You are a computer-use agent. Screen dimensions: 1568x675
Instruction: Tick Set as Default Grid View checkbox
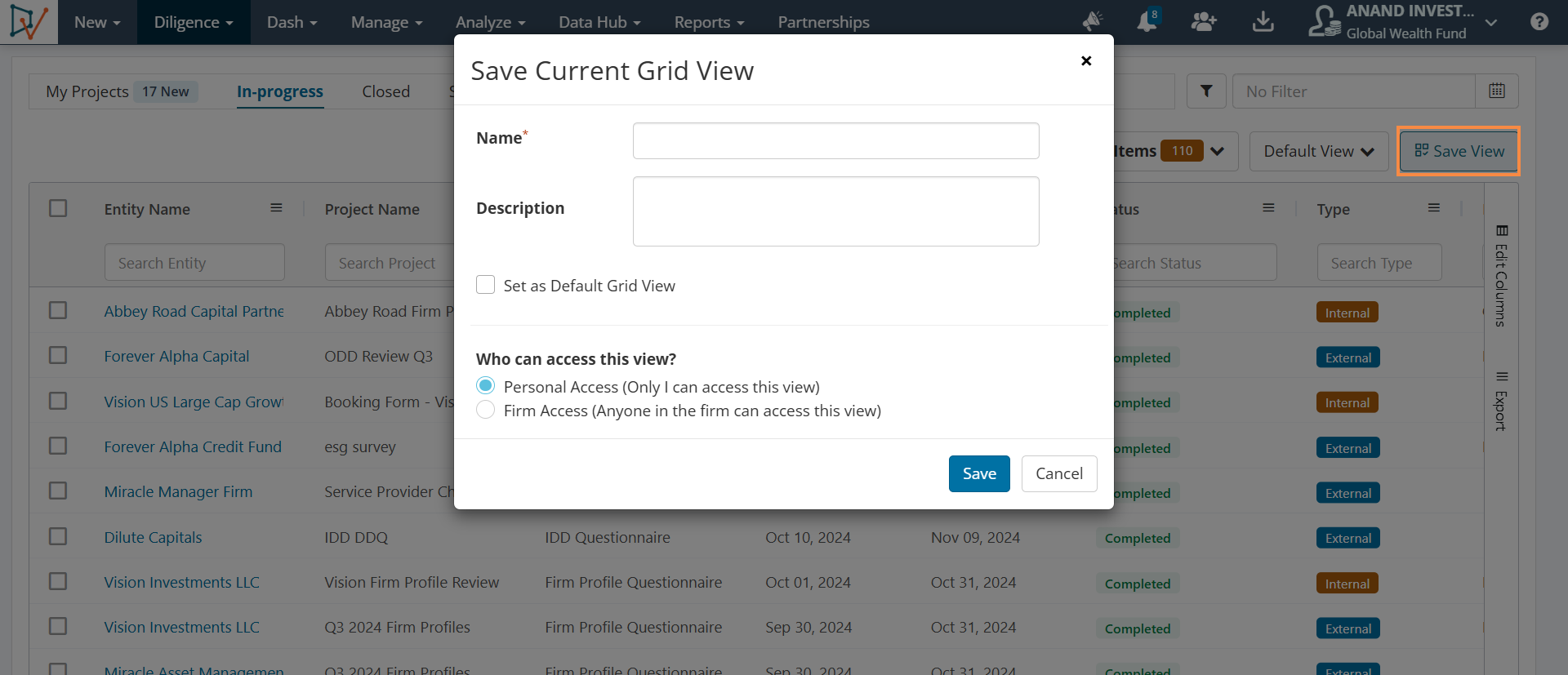(x=486, y=285)
